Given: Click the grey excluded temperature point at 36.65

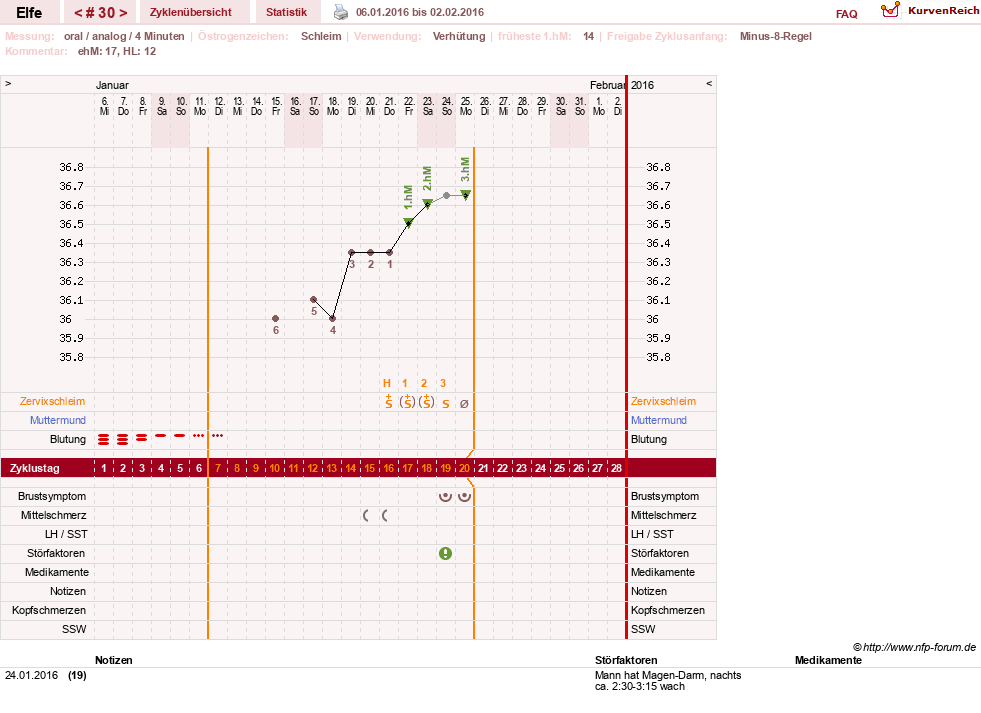Looking at the screenshot, I should (x=447, y=196).
